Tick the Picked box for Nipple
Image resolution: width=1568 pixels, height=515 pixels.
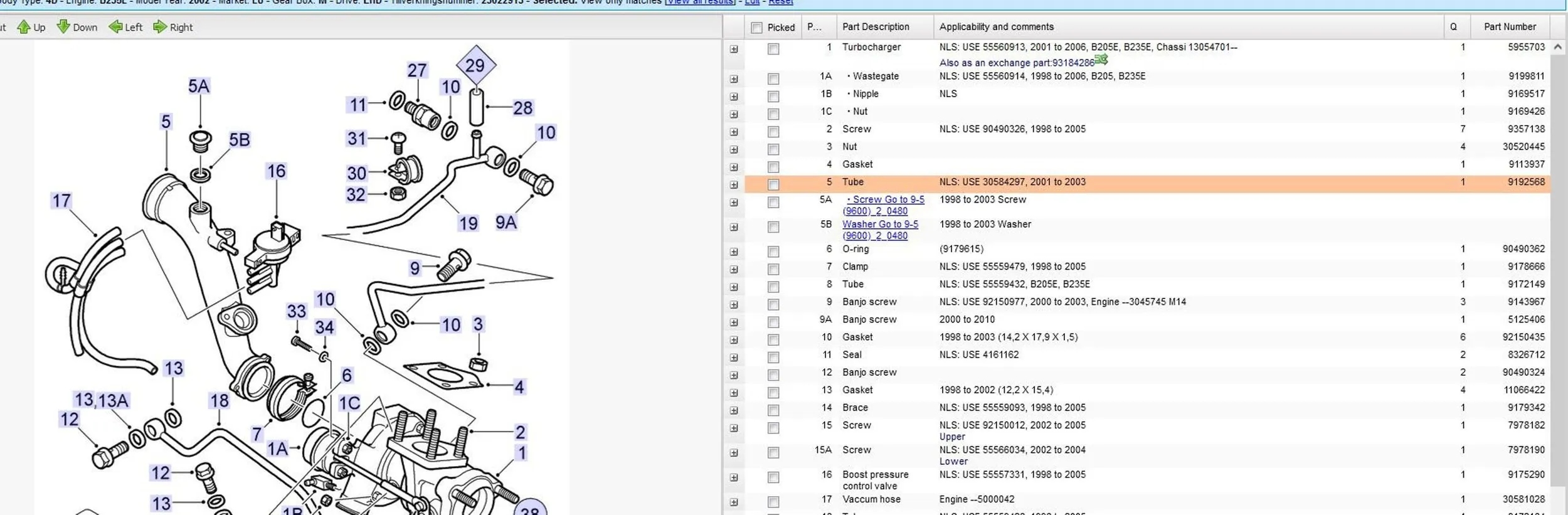[773, 97]
